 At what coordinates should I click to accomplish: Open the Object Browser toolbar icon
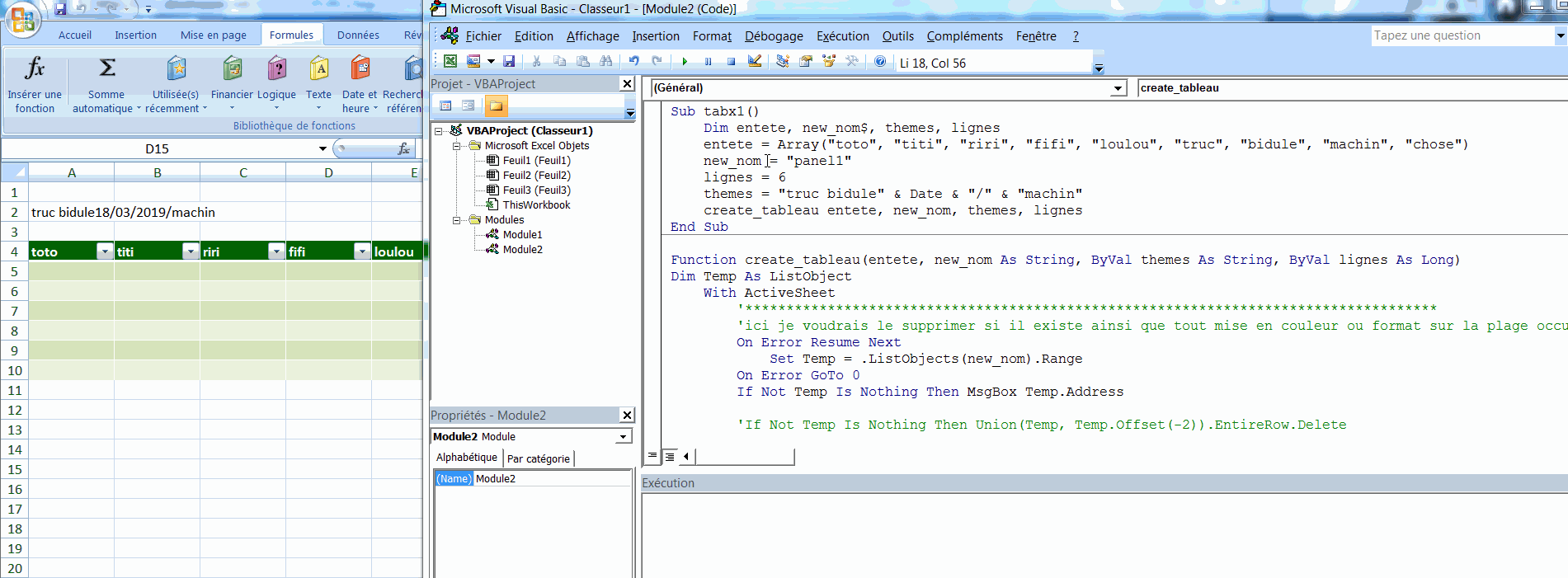pos(829,61)
